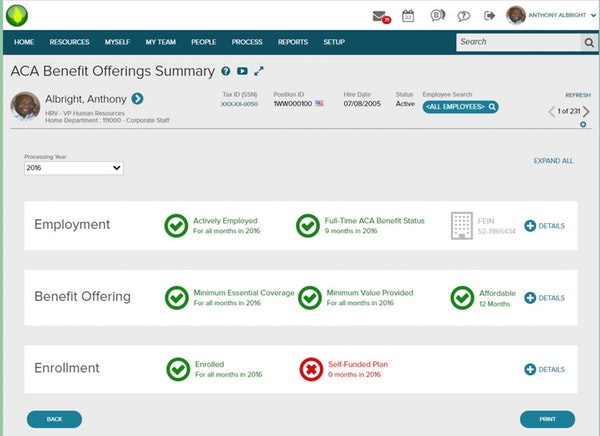This screenshot has width=600, height=436.
Task: Expand Enrollment section details
Action: [x=544, y=369]
